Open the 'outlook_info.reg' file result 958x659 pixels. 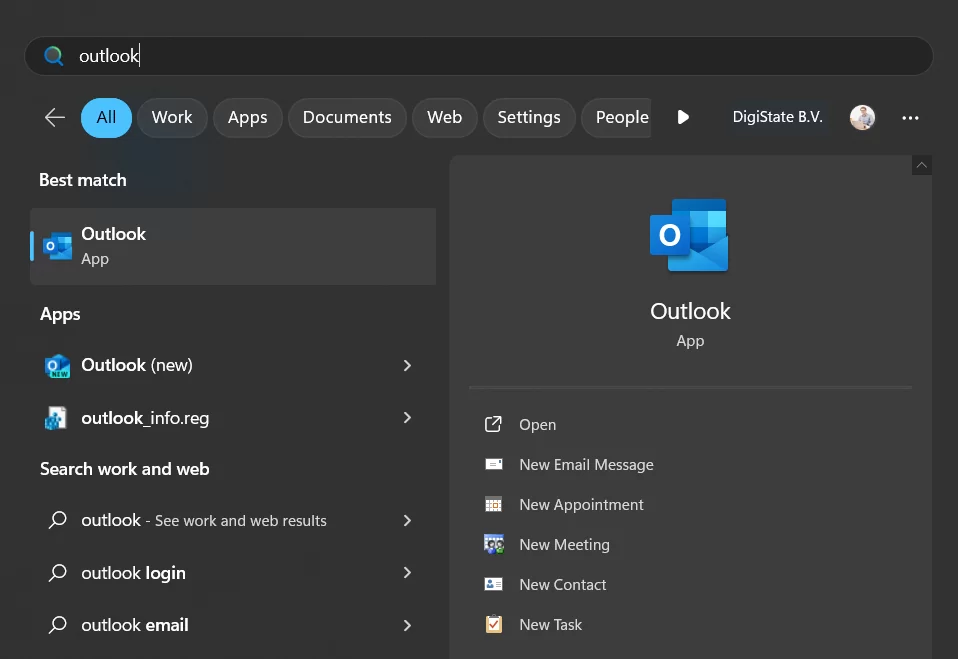[x=233, y=418]
